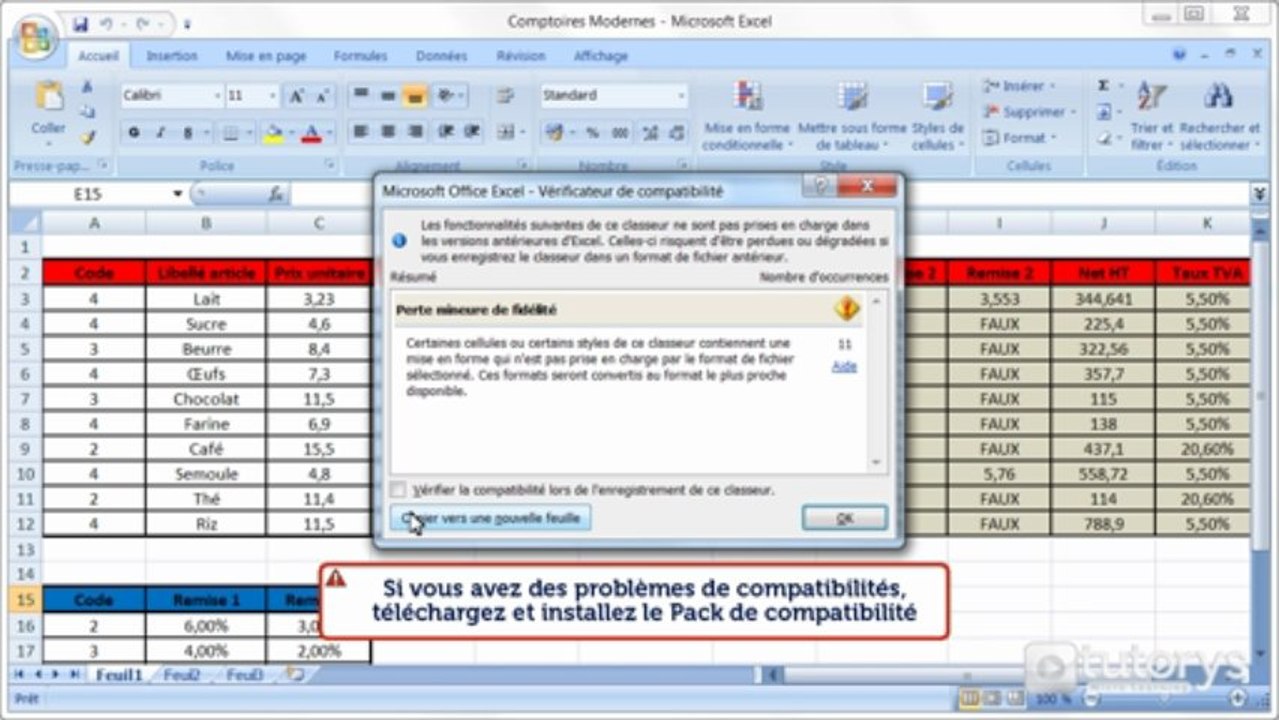Open Trier et filtrer menu
This screenshot has width=1279, height=720.
tap(1152, 116)
